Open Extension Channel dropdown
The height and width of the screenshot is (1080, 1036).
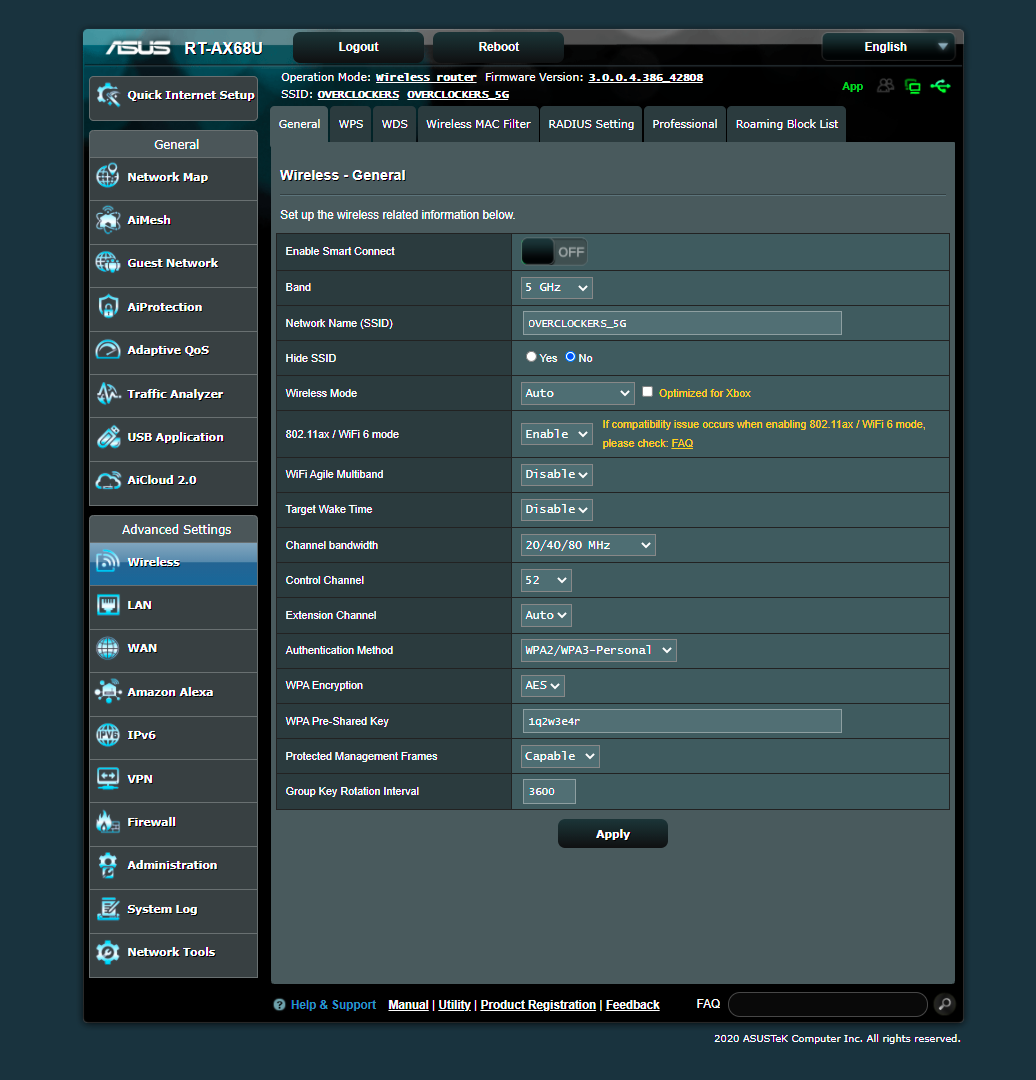pos(546,615)
